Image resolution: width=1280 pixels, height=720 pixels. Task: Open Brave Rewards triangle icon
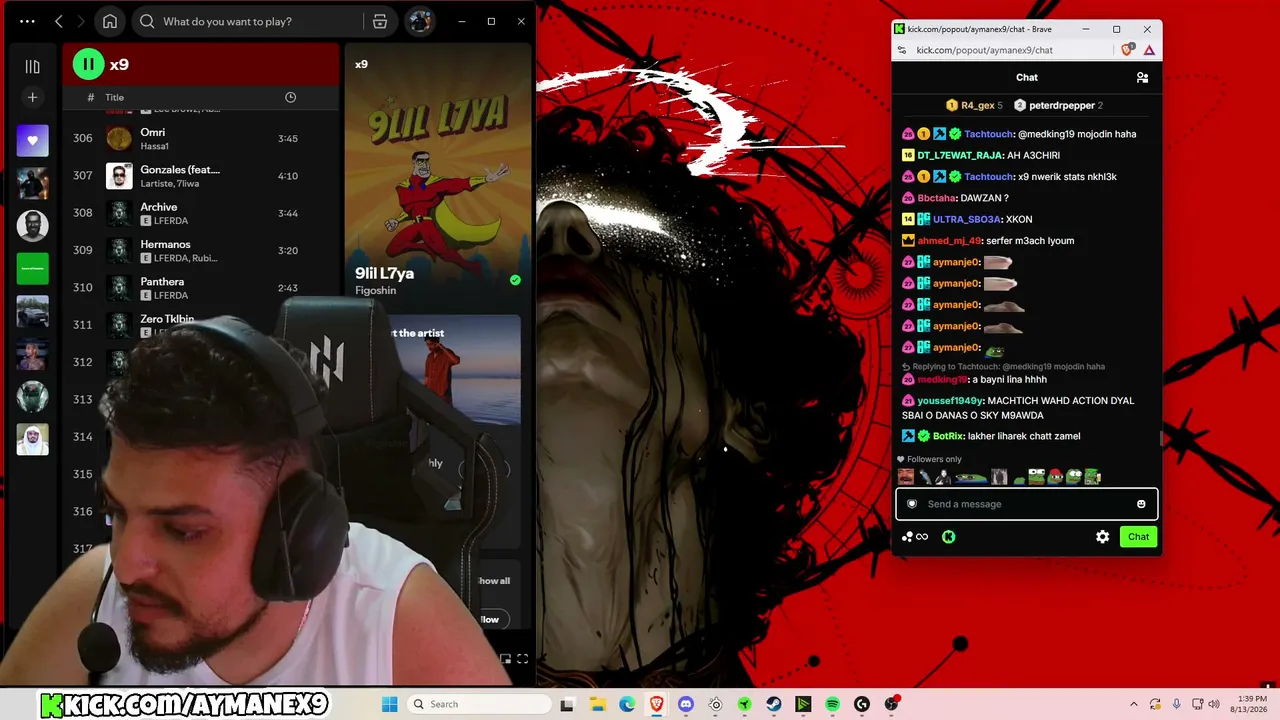[x=1149, y=50]
